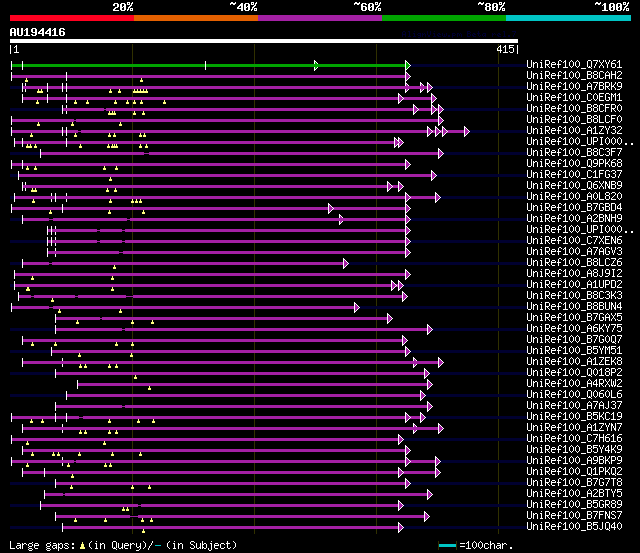Select the UniRef100_B7GAX5 label
The width and height of the screenshot is (640, 553).
point(574,318)
